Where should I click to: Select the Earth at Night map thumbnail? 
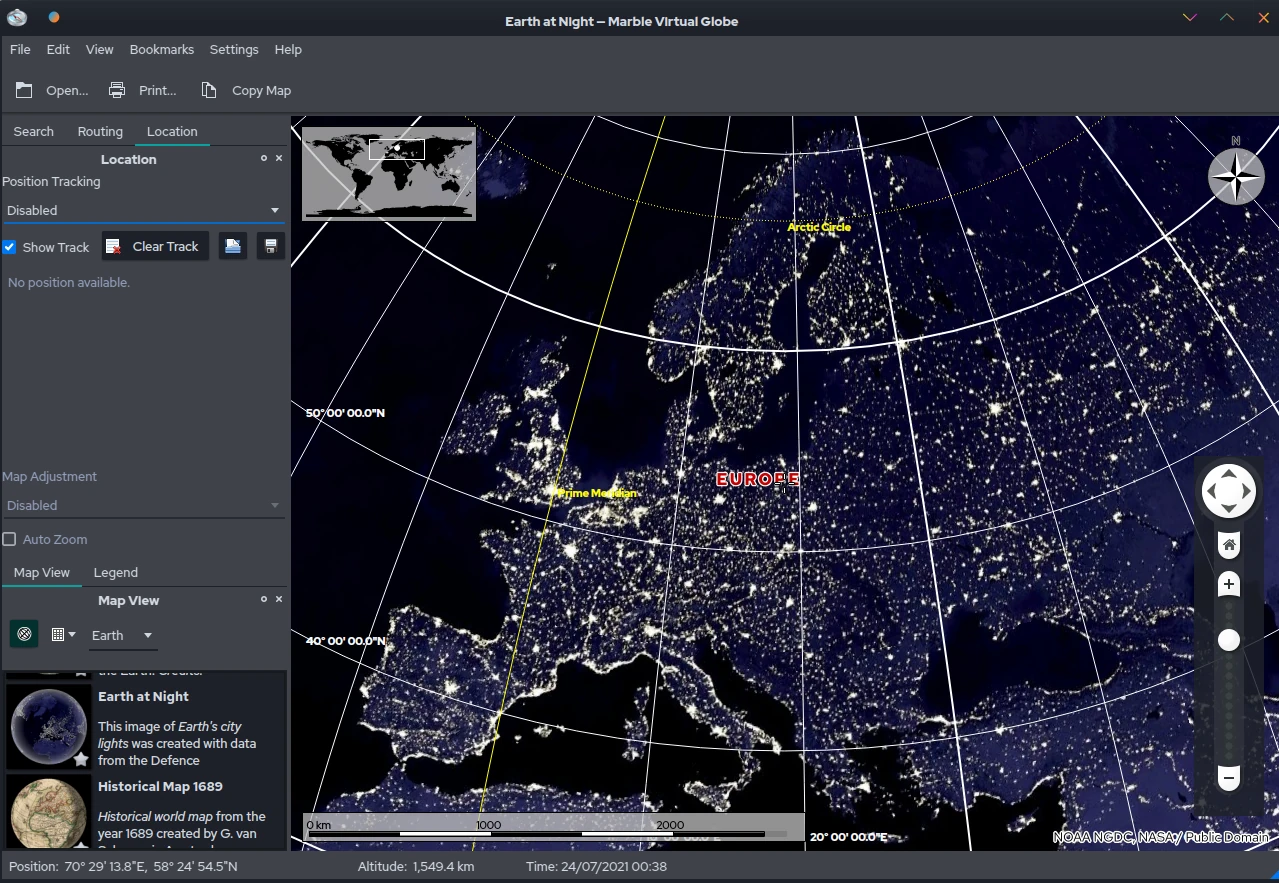(x=49, y=727)
